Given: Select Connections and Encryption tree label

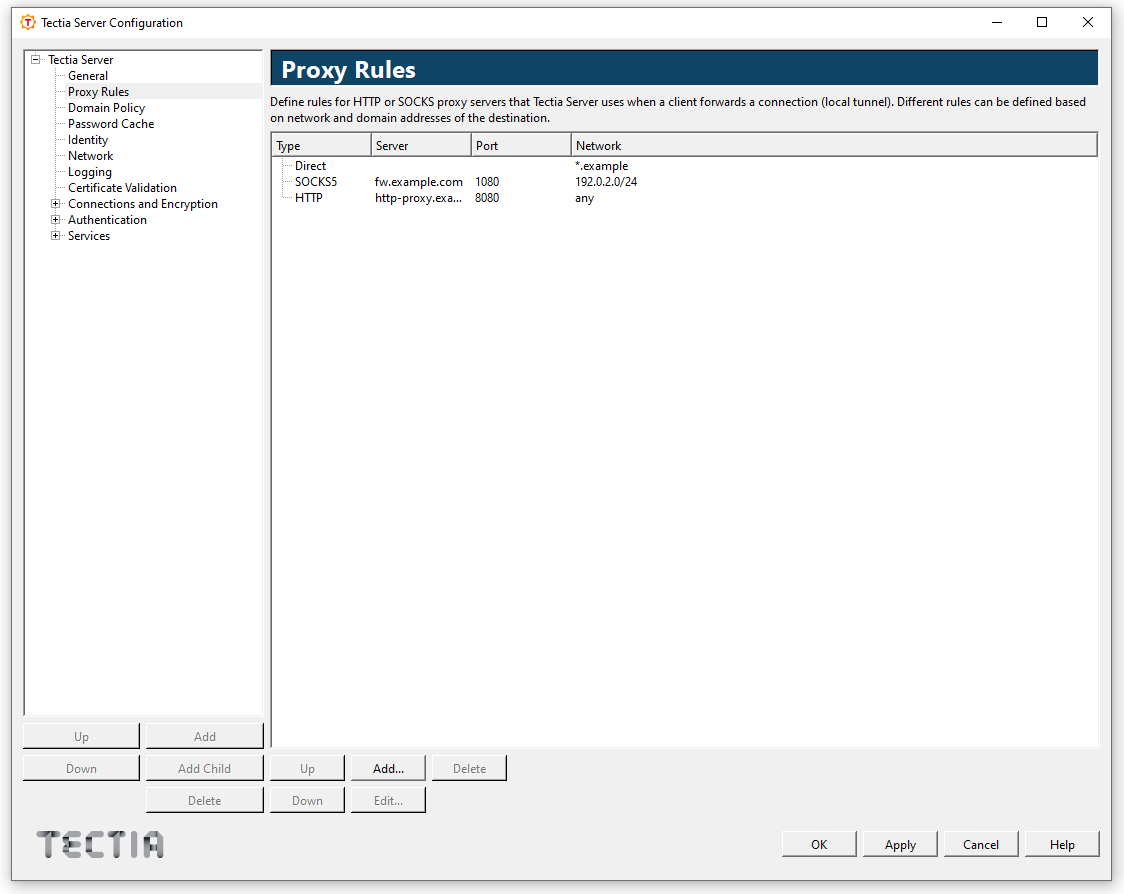Looking at the screenshot, I should (143, 204).
